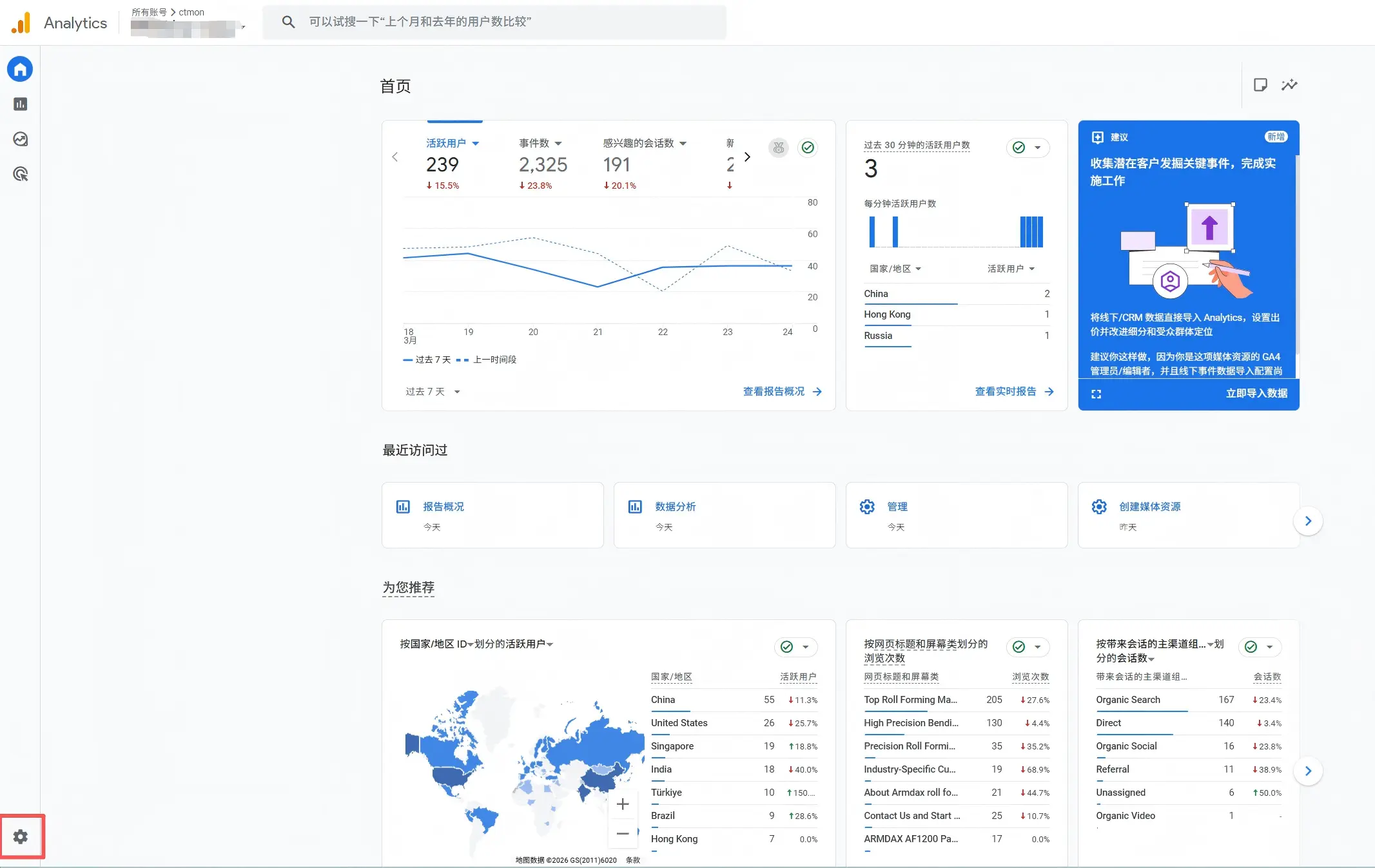Open the 报告概况 recent card
Viewport: 1375px width, 868px height.
[x=492, y=516]
